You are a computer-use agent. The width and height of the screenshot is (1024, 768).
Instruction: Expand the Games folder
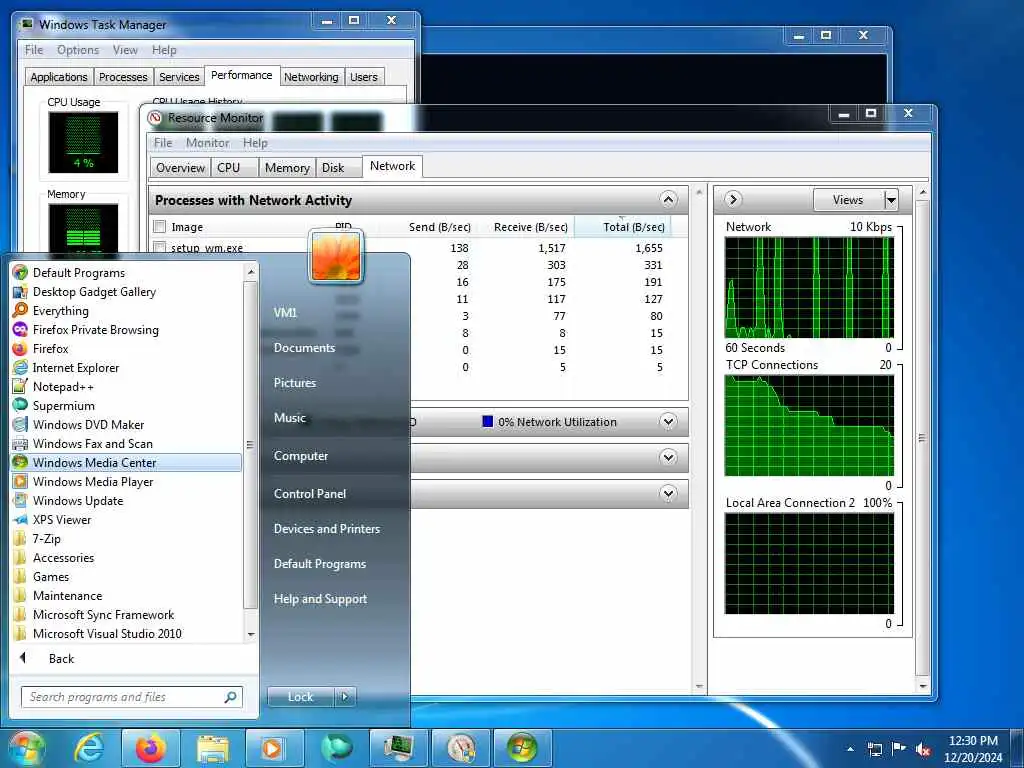pos(41,577)
